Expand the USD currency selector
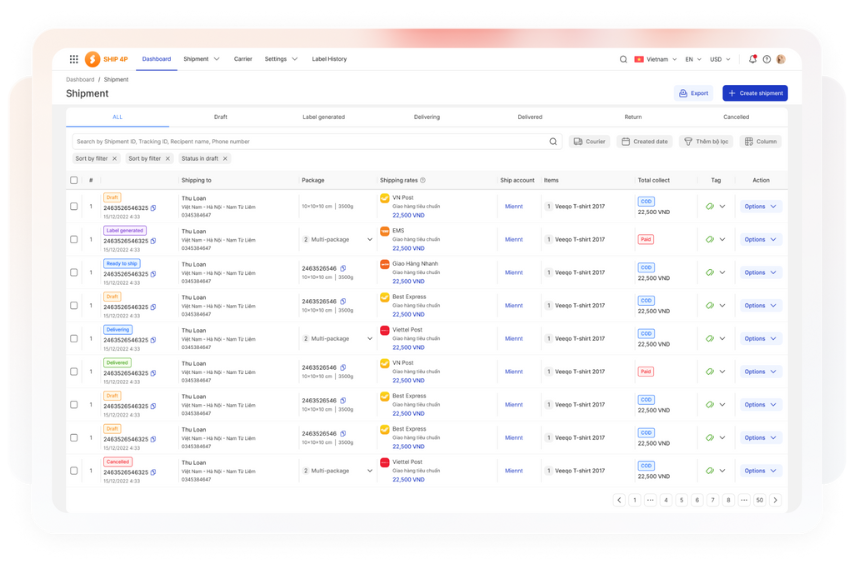The image size is (854, 569). pos(719,59)
